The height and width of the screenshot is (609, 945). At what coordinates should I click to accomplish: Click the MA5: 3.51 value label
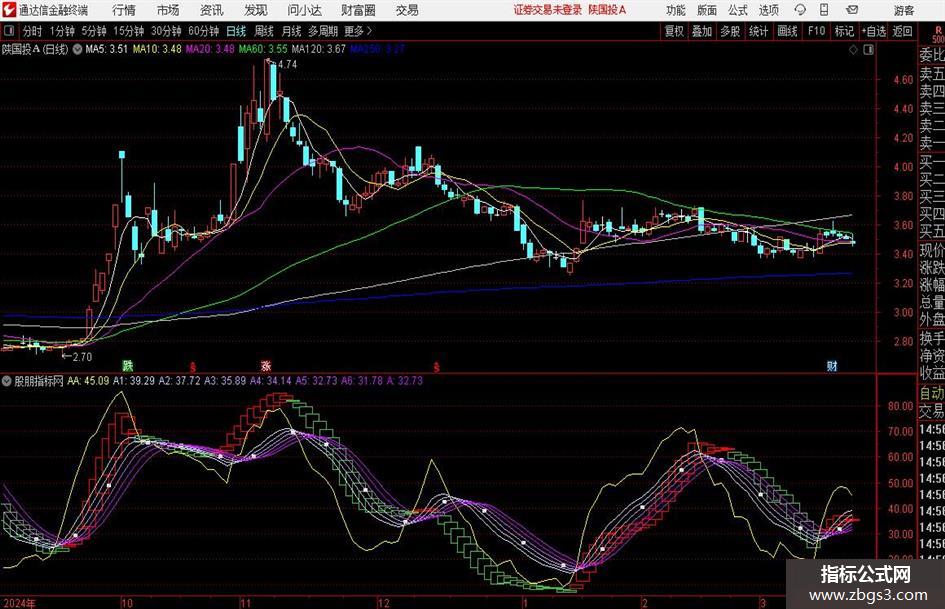pyautogui.click(x=107, y=49)
